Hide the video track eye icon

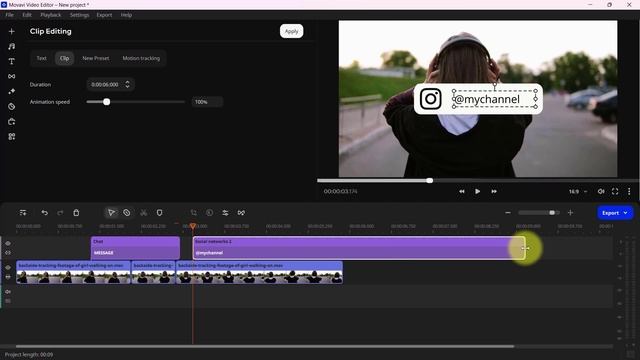8,267
